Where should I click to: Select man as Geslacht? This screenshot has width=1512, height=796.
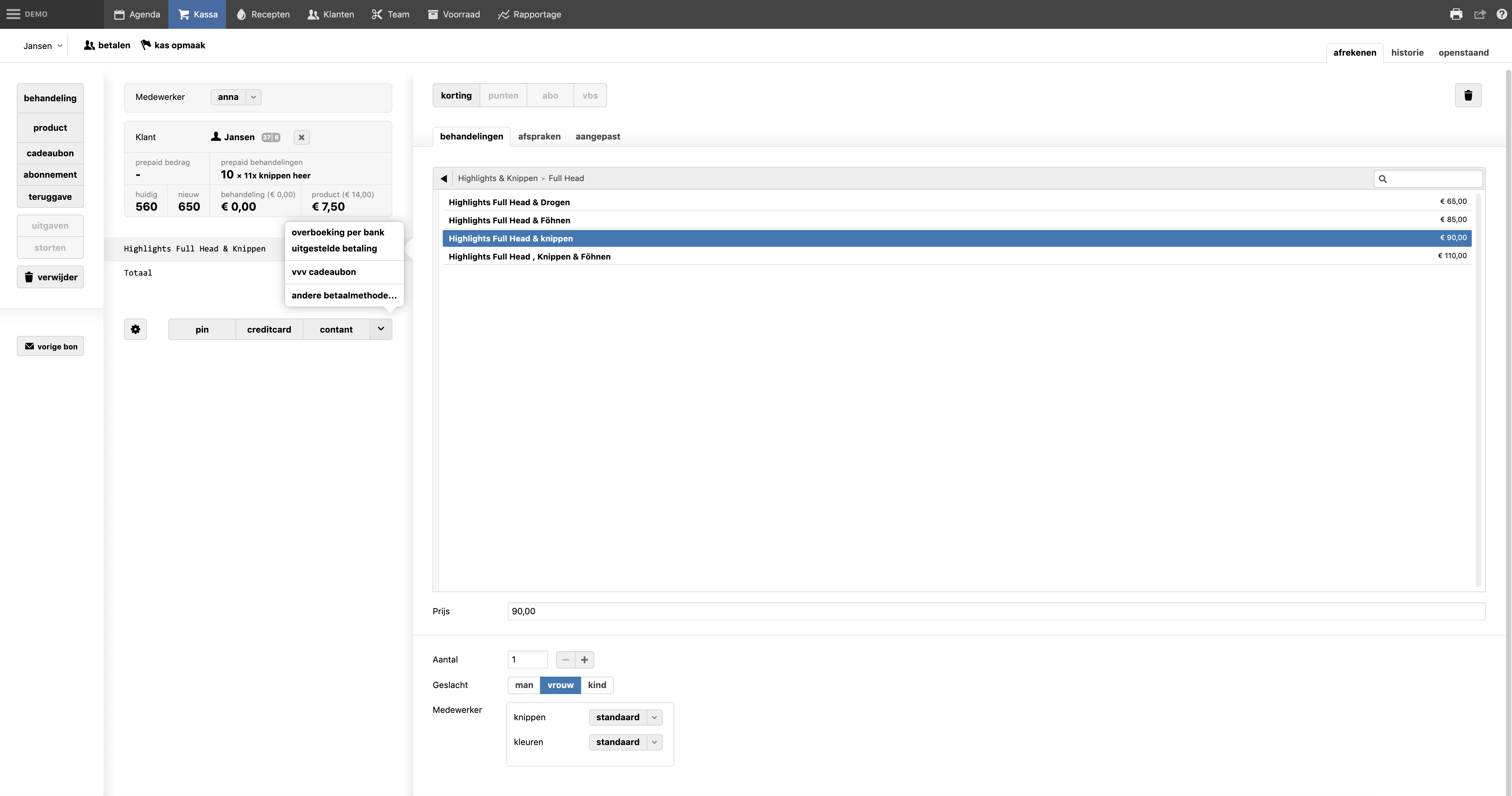pyautogui.click(x=524, y=685)
